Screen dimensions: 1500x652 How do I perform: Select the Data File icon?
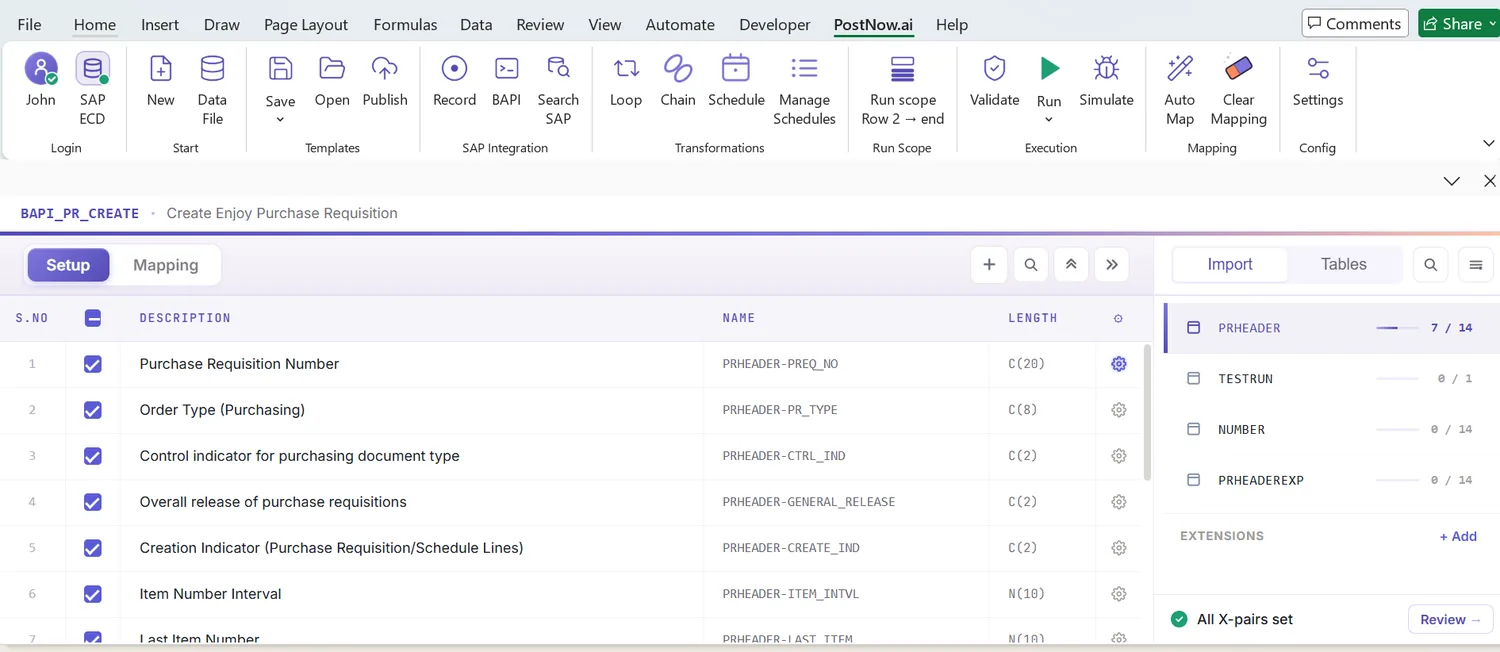(212, 69)
